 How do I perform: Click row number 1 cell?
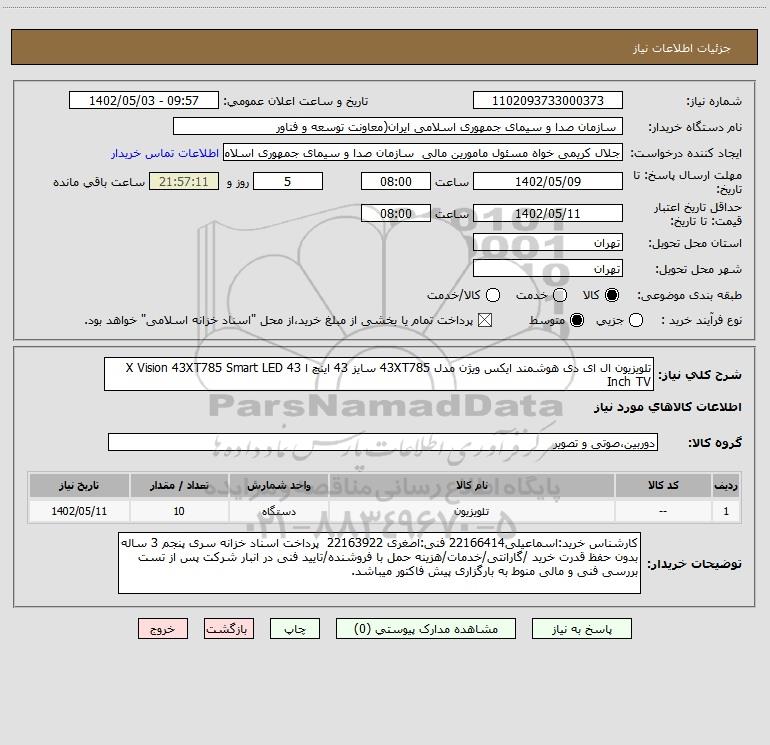pos(726,511)
